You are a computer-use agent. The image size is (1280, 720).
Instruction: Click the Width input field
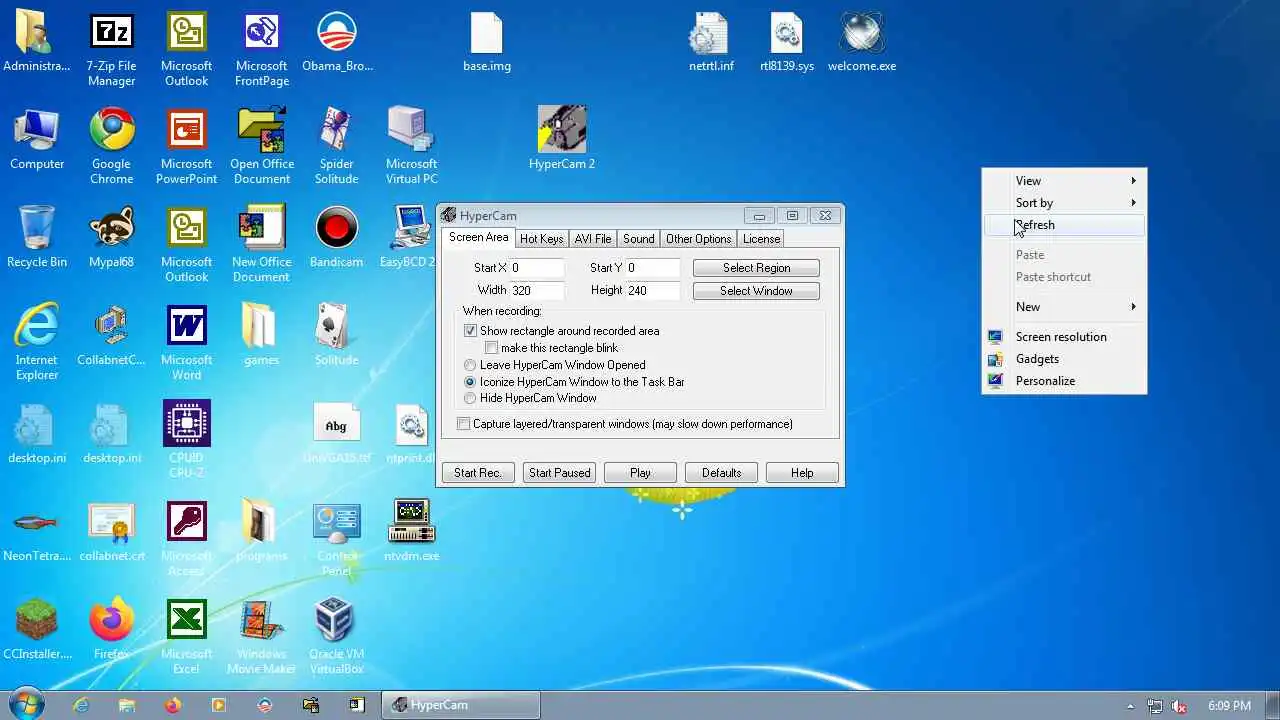click(x=537, y=291)
